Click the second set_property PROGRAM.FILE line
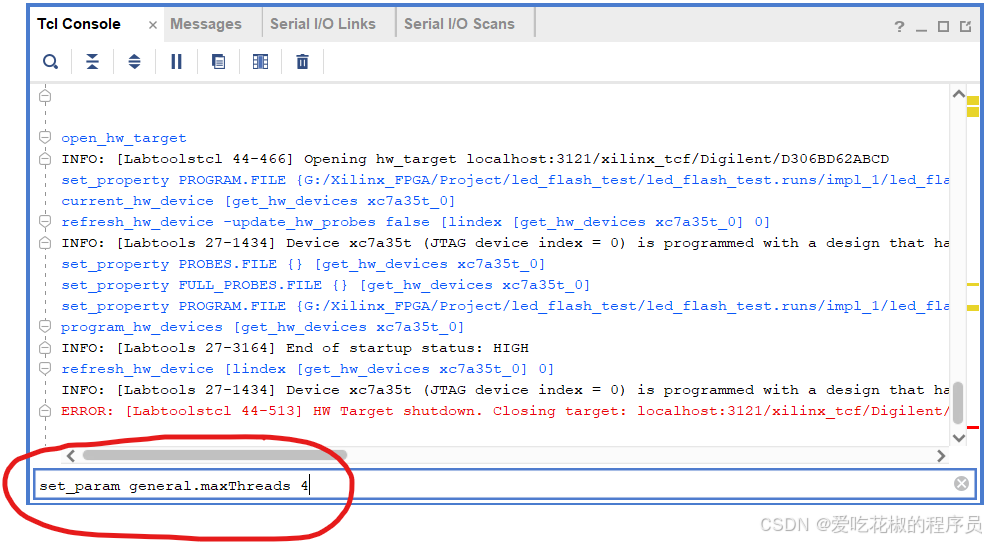The width and height of the screenshot is (986, 542). [505, 306]
